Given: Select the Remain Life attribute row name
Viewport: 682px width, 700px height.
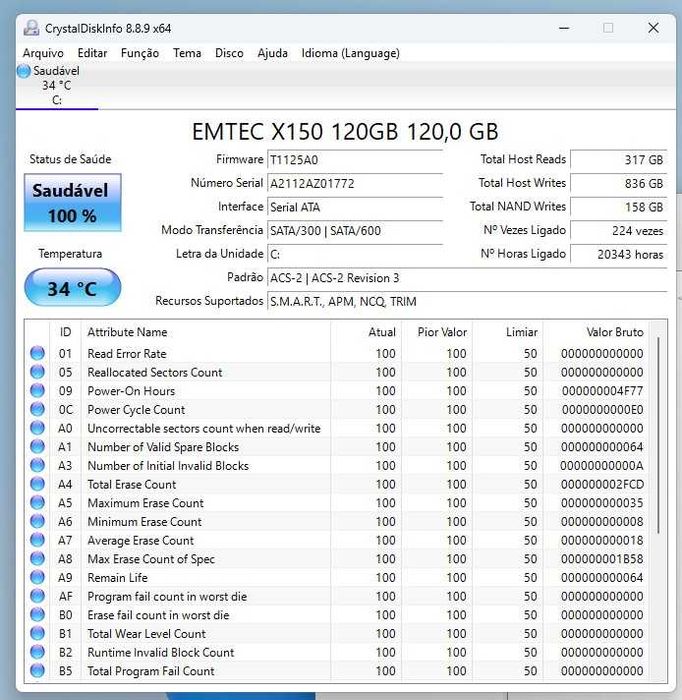Looking at the screenshot, I should click(x=117, y=578).
